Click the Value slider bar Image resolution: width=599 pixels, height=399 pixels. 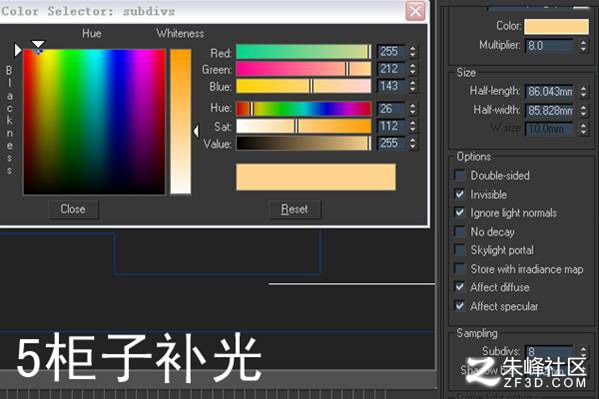(304, 143)
